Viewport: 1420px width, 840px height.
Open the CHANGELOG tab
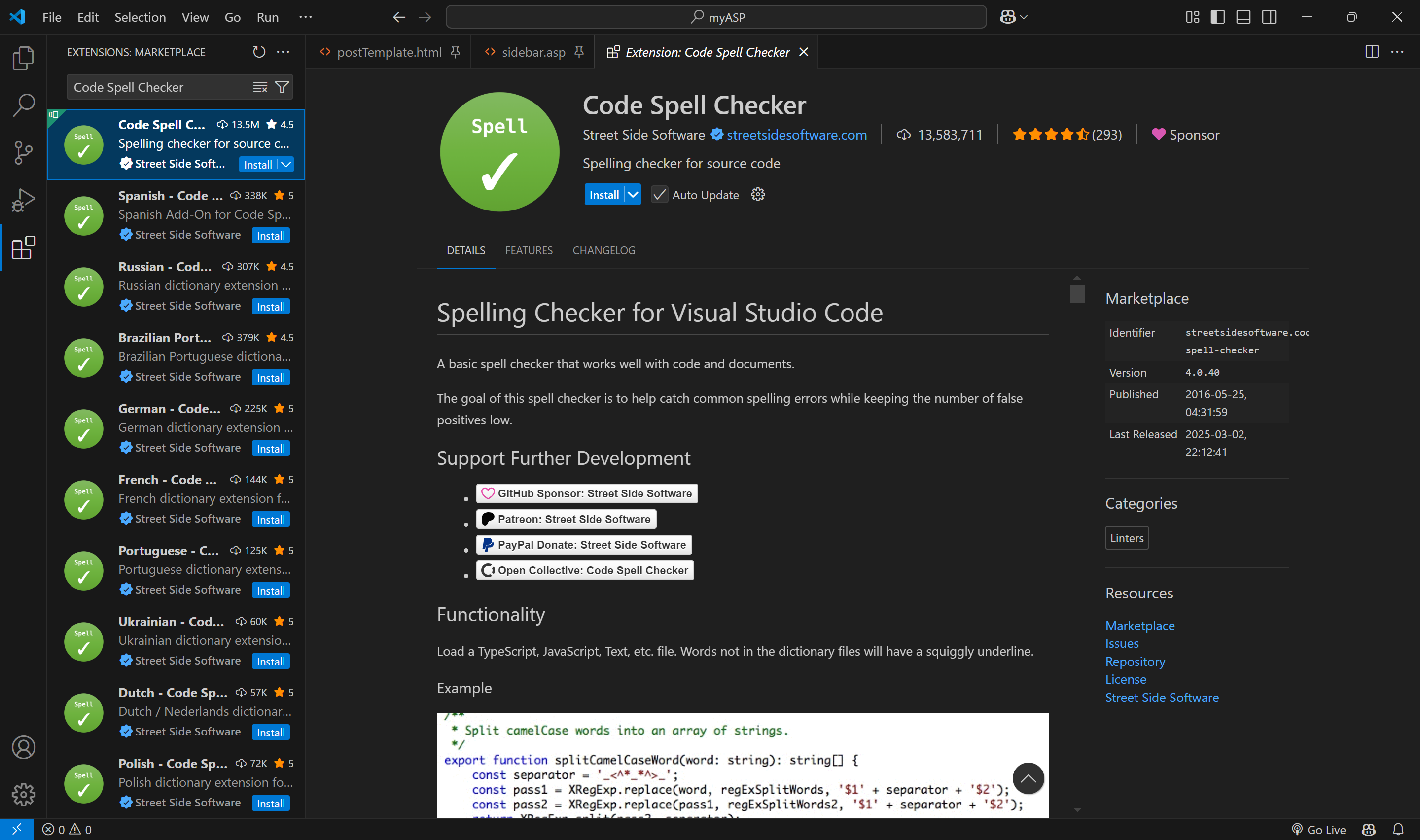click(x=604, y=250)
